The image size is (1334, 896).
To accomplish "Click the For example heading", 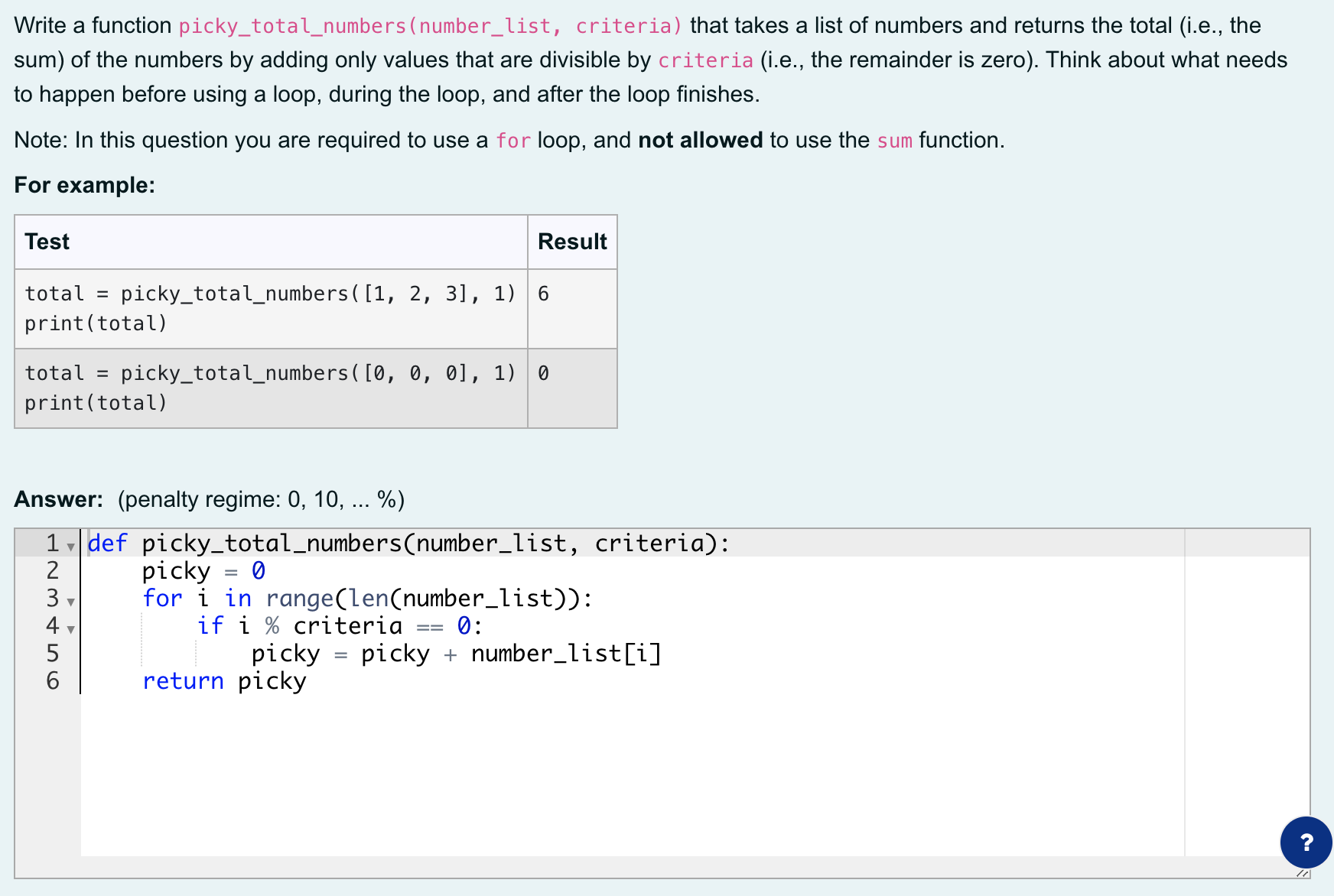I will click(x=84, y=184).
